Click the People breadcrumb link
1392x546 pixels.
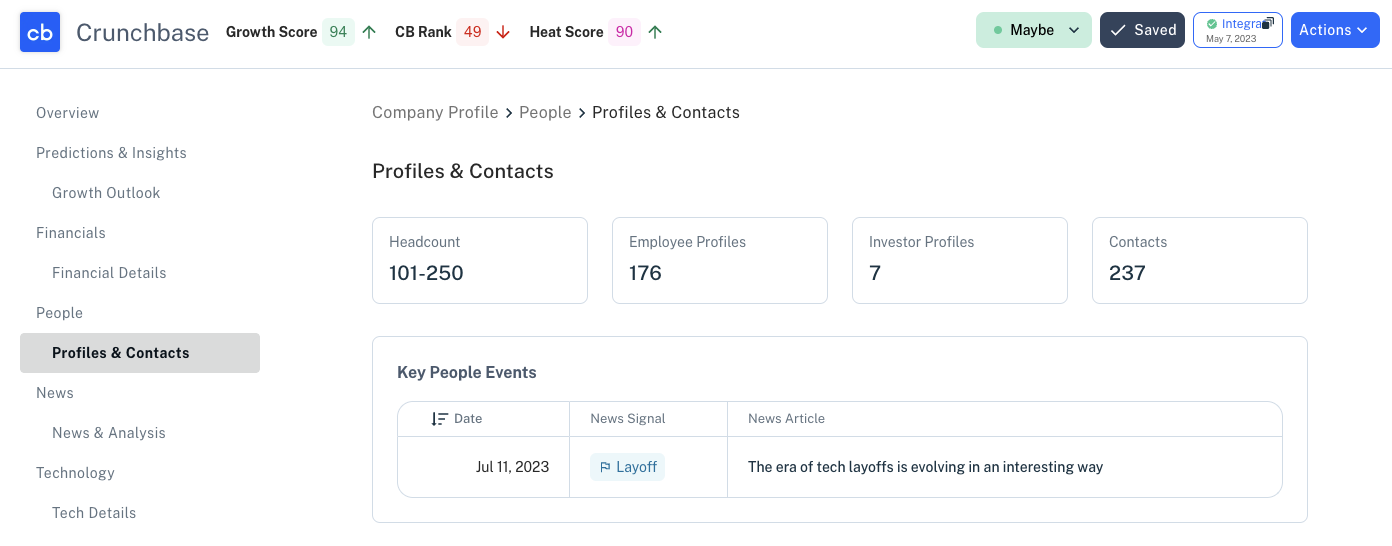coord(545,112)
